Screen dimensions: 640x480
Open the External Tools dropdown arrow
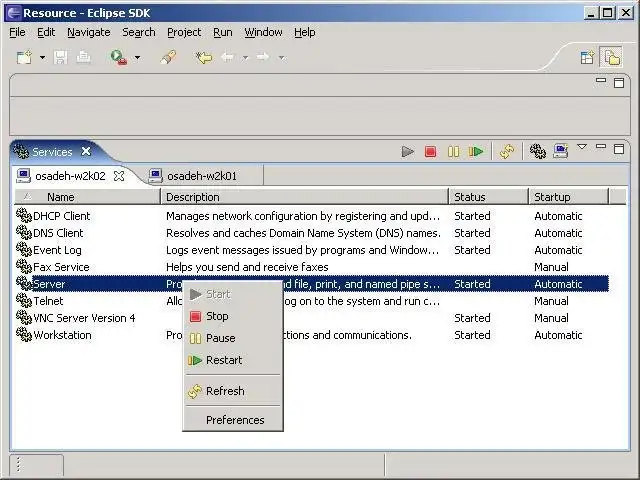pos(138,58)
